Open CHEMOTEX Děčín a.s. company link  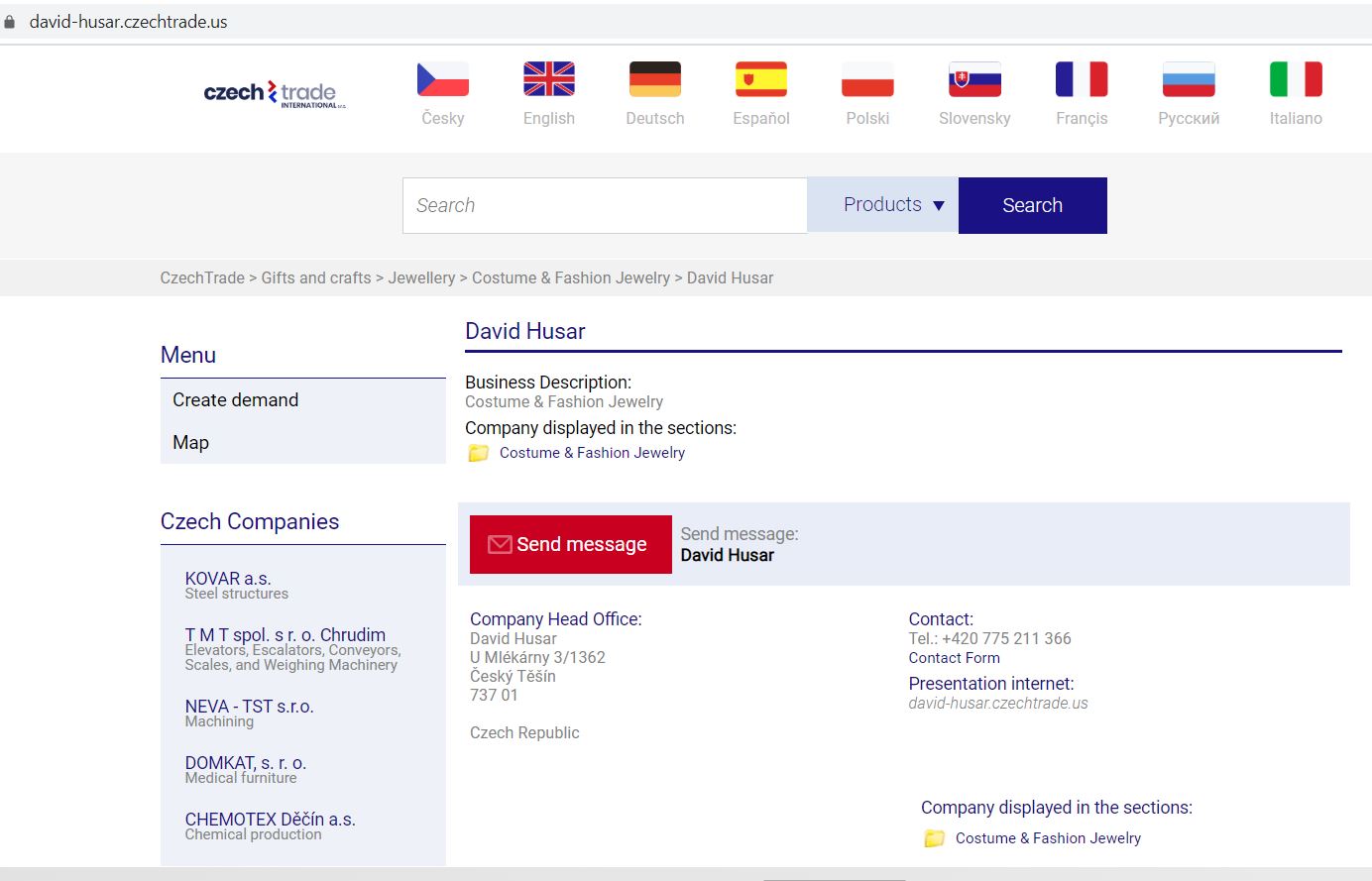point(271,819)
